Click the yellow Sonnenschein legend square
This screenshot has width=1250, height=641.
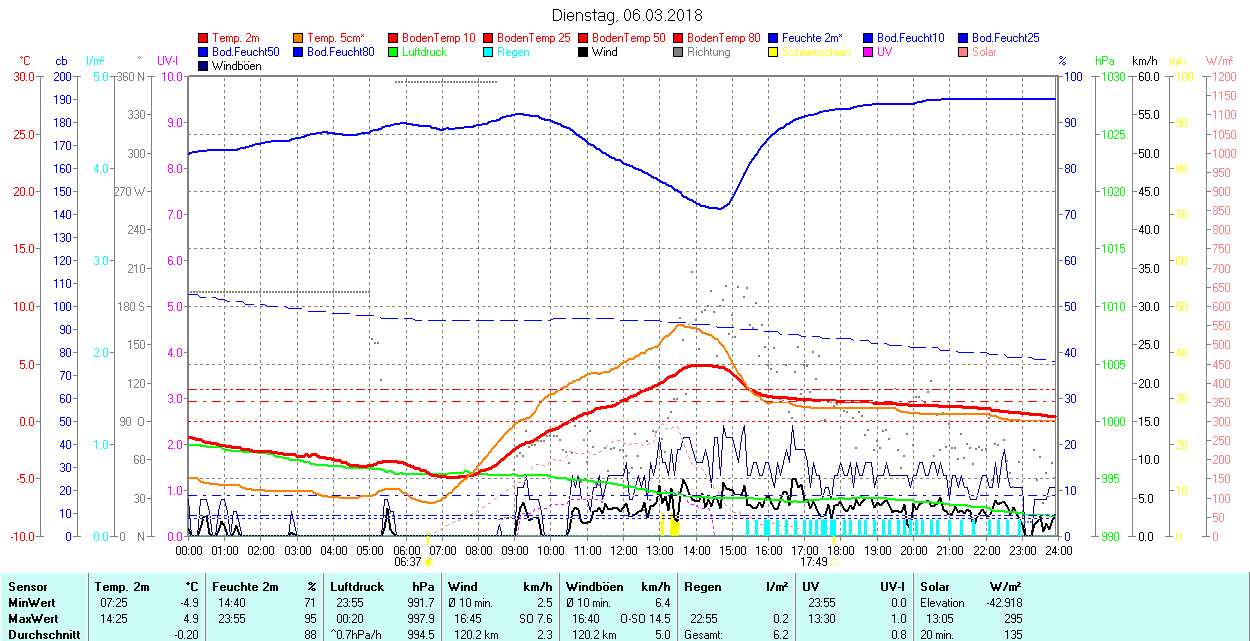tap(773, 52)
